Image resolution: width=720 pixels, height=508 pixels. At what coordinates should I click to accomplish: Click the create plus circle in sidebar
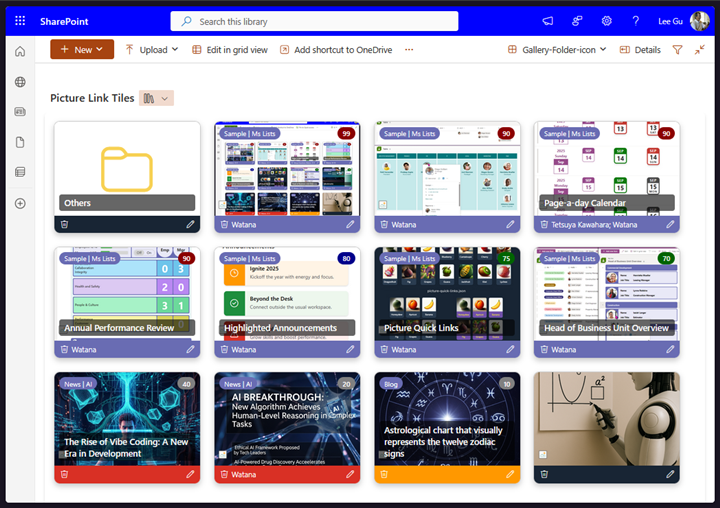20,203
